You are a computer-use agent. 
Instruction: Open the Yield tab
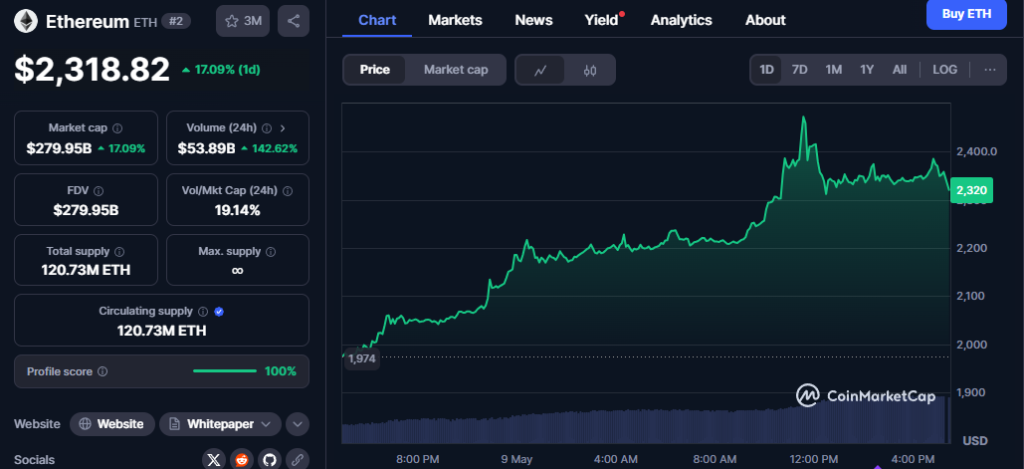pos(601,20)
